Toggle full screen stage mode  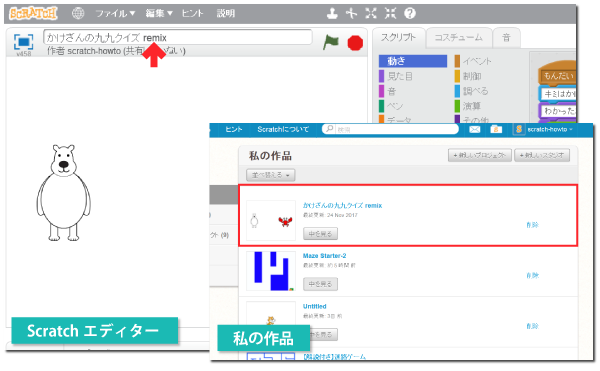click(23, 42)
